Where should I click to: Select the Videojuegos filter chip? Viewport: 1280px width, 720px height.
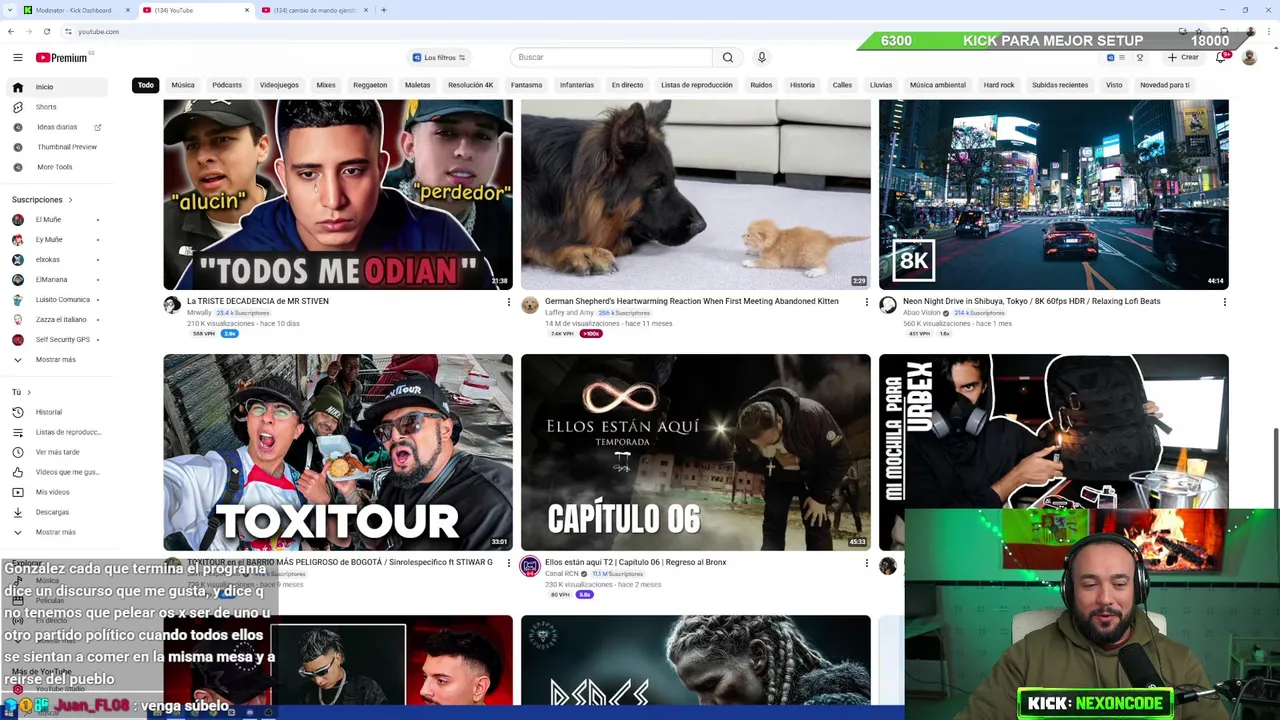coord(279,85)
